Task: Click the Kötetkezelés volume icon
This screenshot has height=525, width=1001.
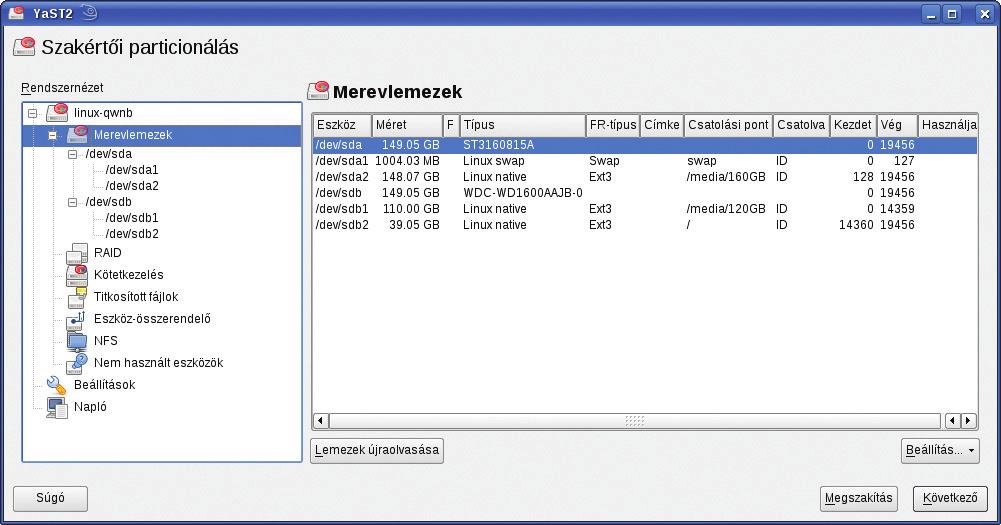Action: coord(77,275)
